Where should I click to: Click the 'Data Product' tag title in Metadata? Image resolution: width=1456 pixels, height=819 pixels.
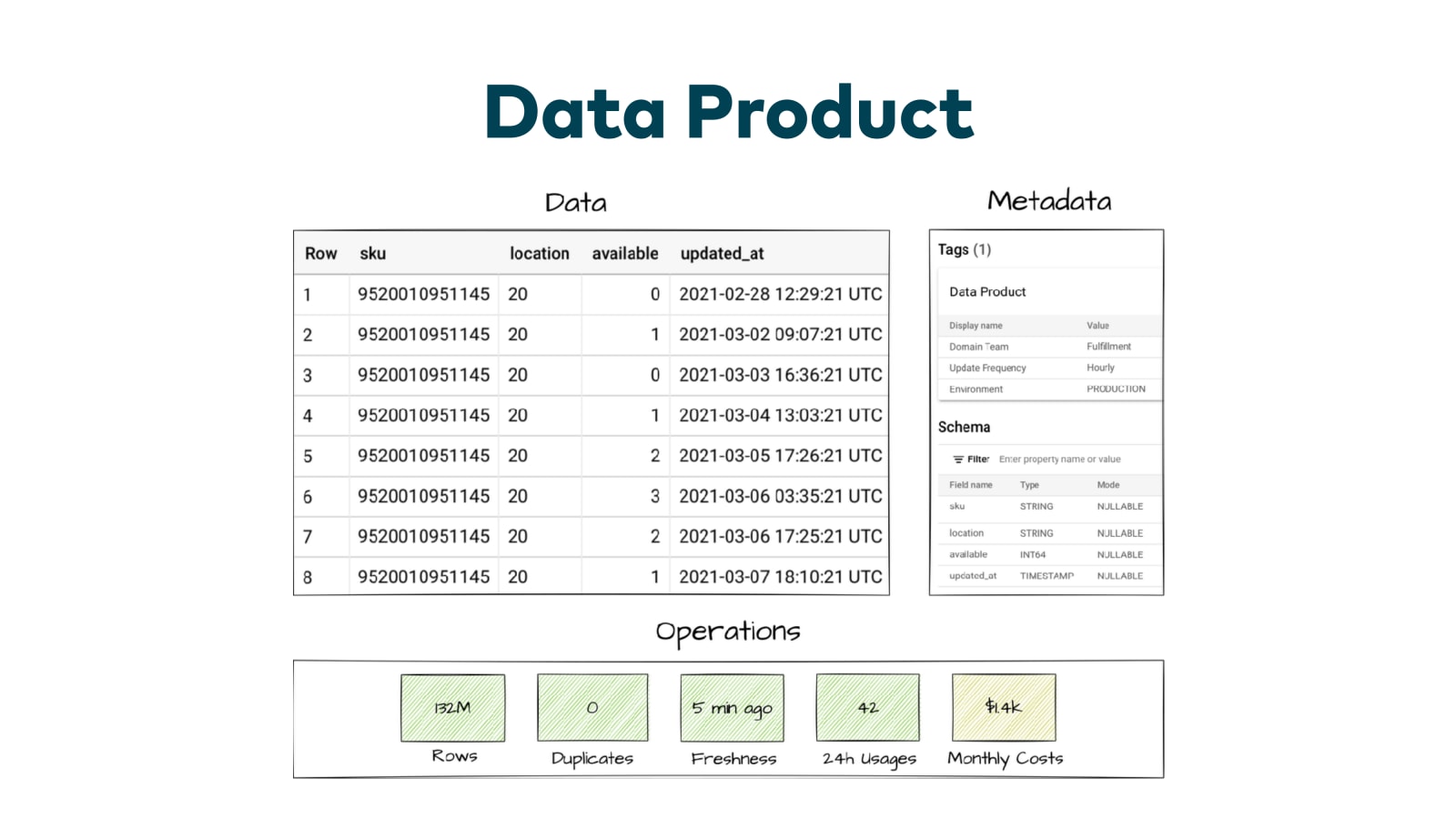[987, 292]
